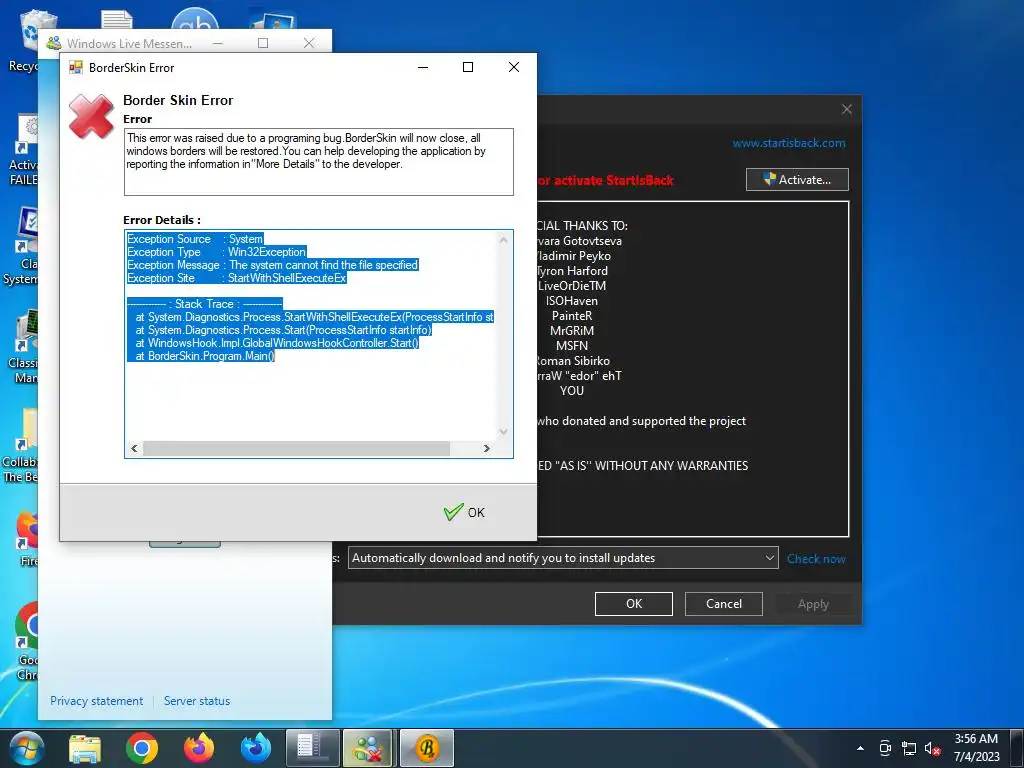The width and height of the screenshot is (1024, 768).
Task: Open Server status link in Messenger
Action: pyautogui.click(x=197, y=701)
